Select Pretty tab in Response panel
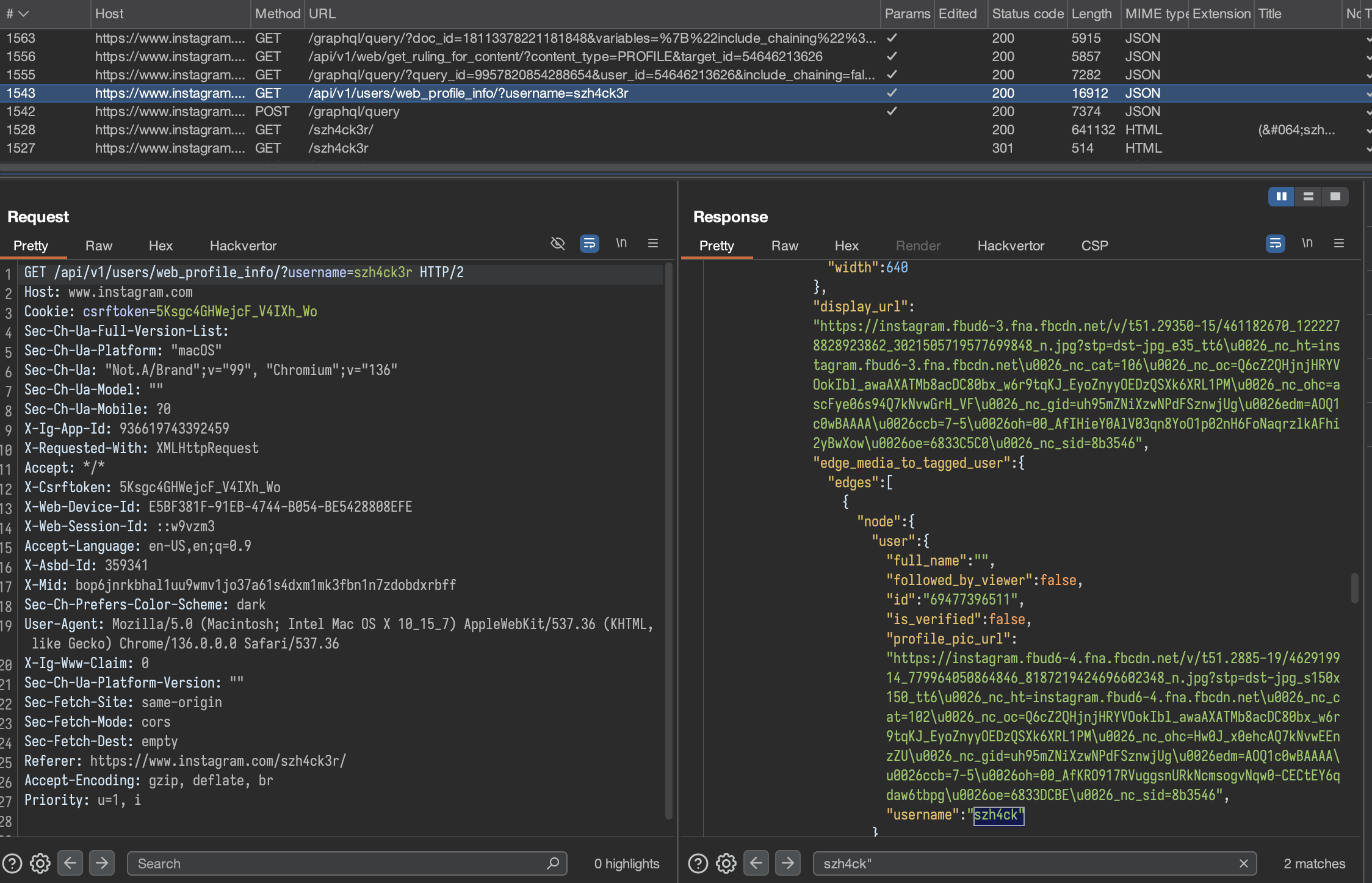The height and width of the screenshot is (883, 1372). [717, 245]
